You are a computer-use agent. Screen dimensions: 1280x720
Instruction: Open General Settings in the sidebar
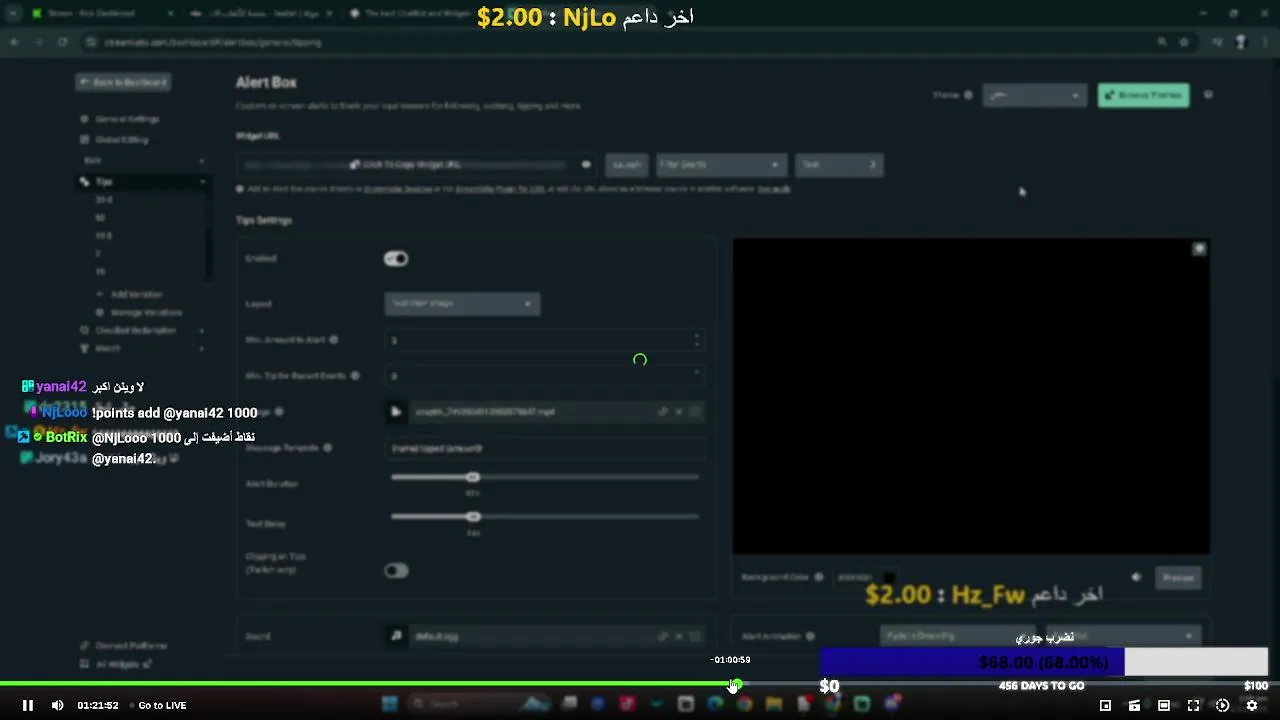pos(127,119)
